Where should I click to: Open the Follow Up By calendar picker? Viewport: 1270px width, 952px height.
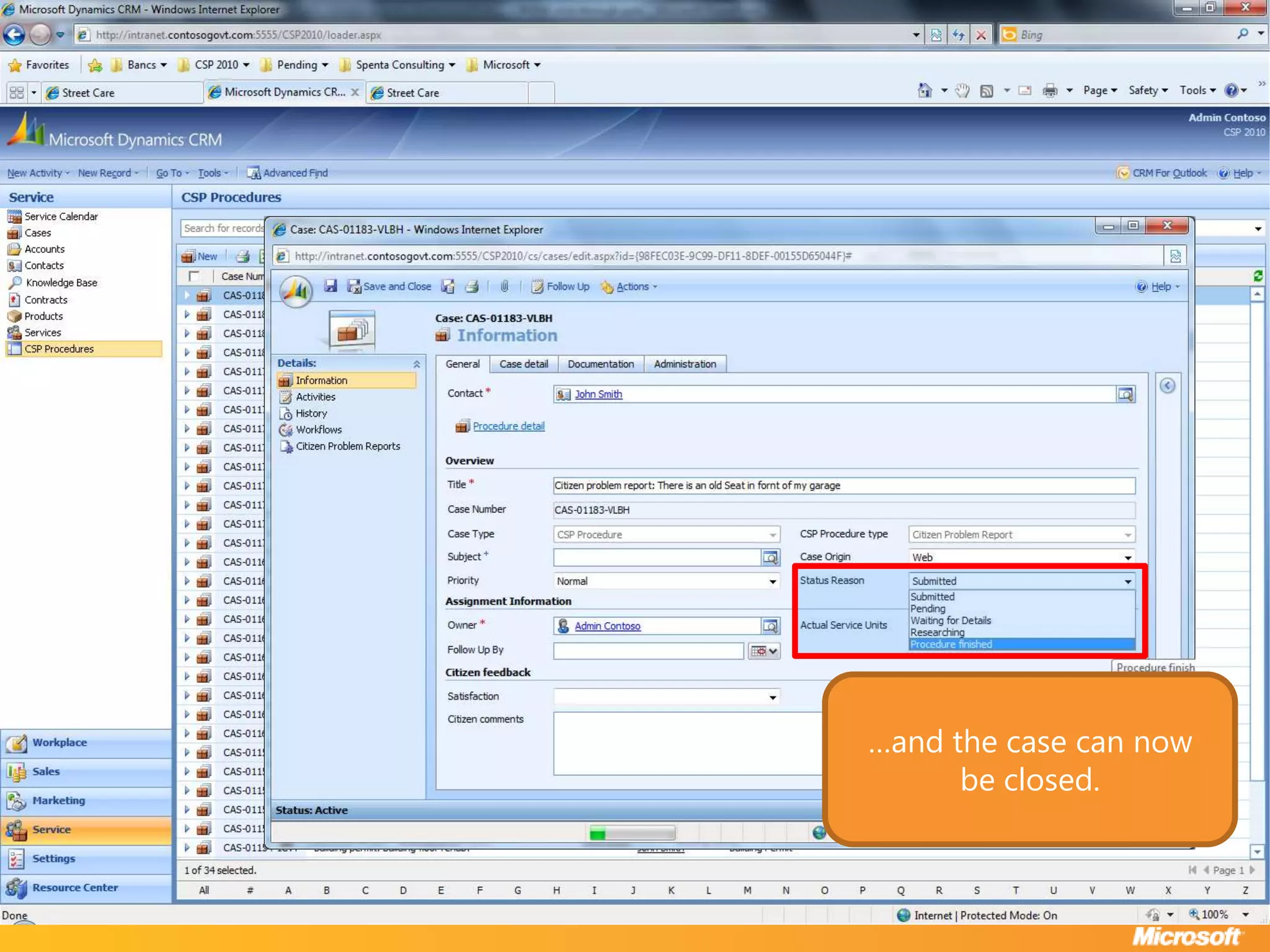tap(764, 650)
